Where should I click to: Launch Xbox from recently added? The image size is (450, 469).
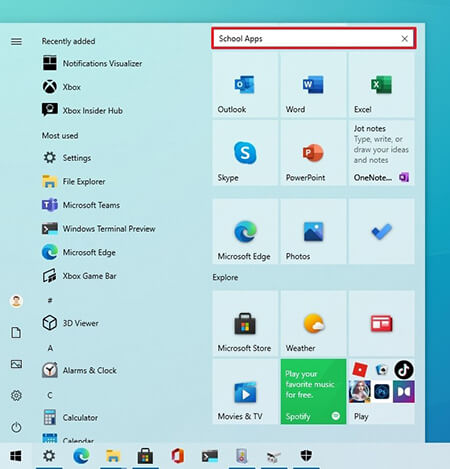(x=62, y=87)
